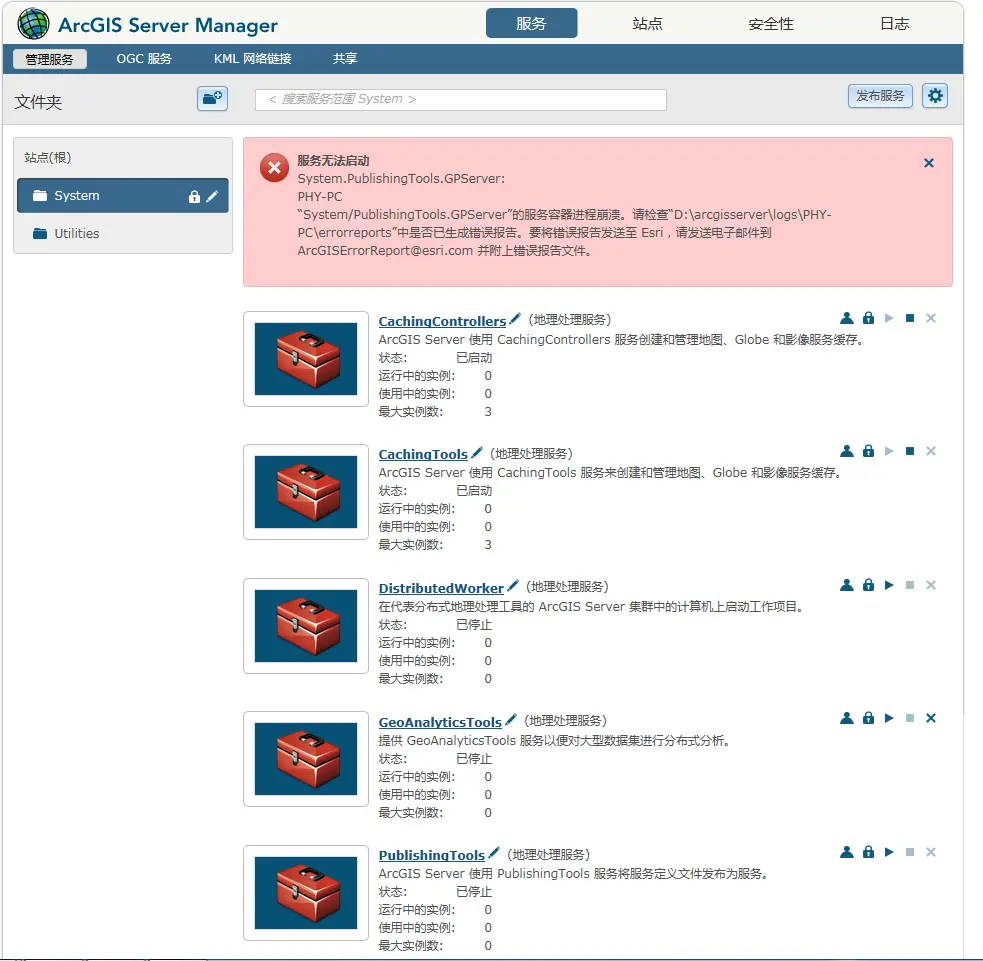This screenshot has width=983, height=961.
Task: Click the GeoAnalyticsTools toolbox thumbnail
Action: 306,759
